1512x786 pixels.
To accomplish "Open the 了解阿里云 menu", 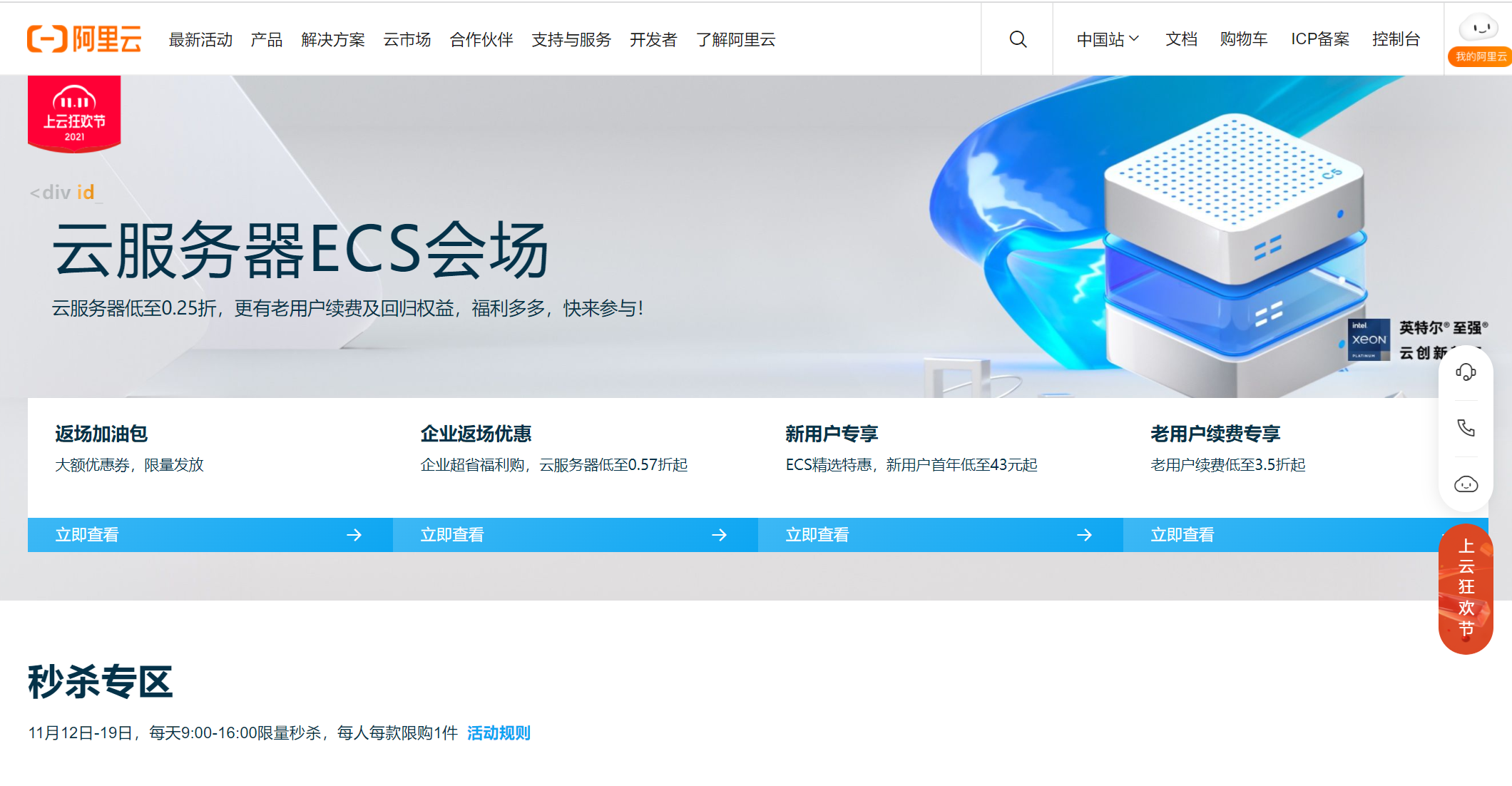I will click(x=736, y=39).
